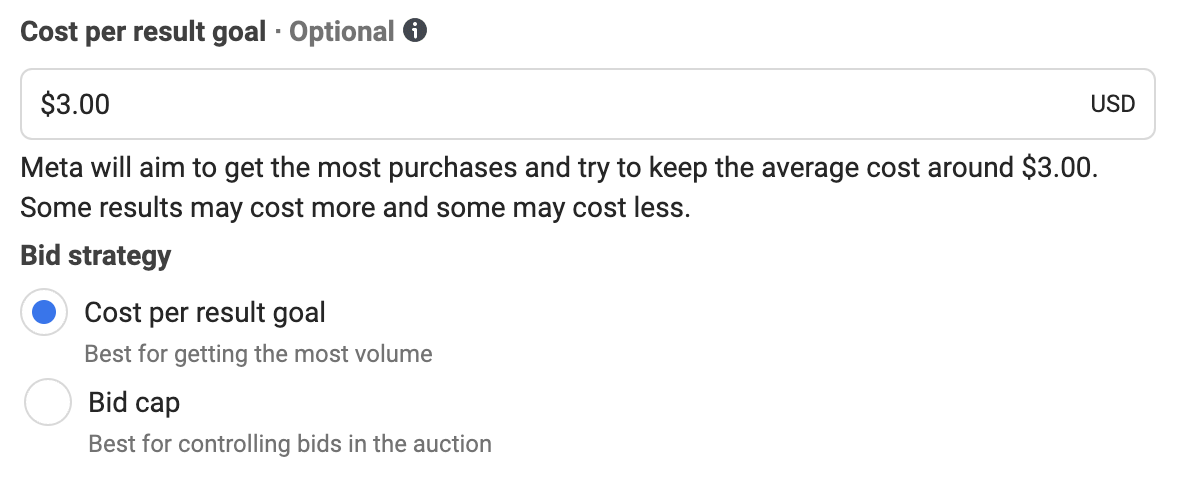The image size is (1178, 502).
Task: Click the word 'Meta' in the helper text
Action: 52,168
